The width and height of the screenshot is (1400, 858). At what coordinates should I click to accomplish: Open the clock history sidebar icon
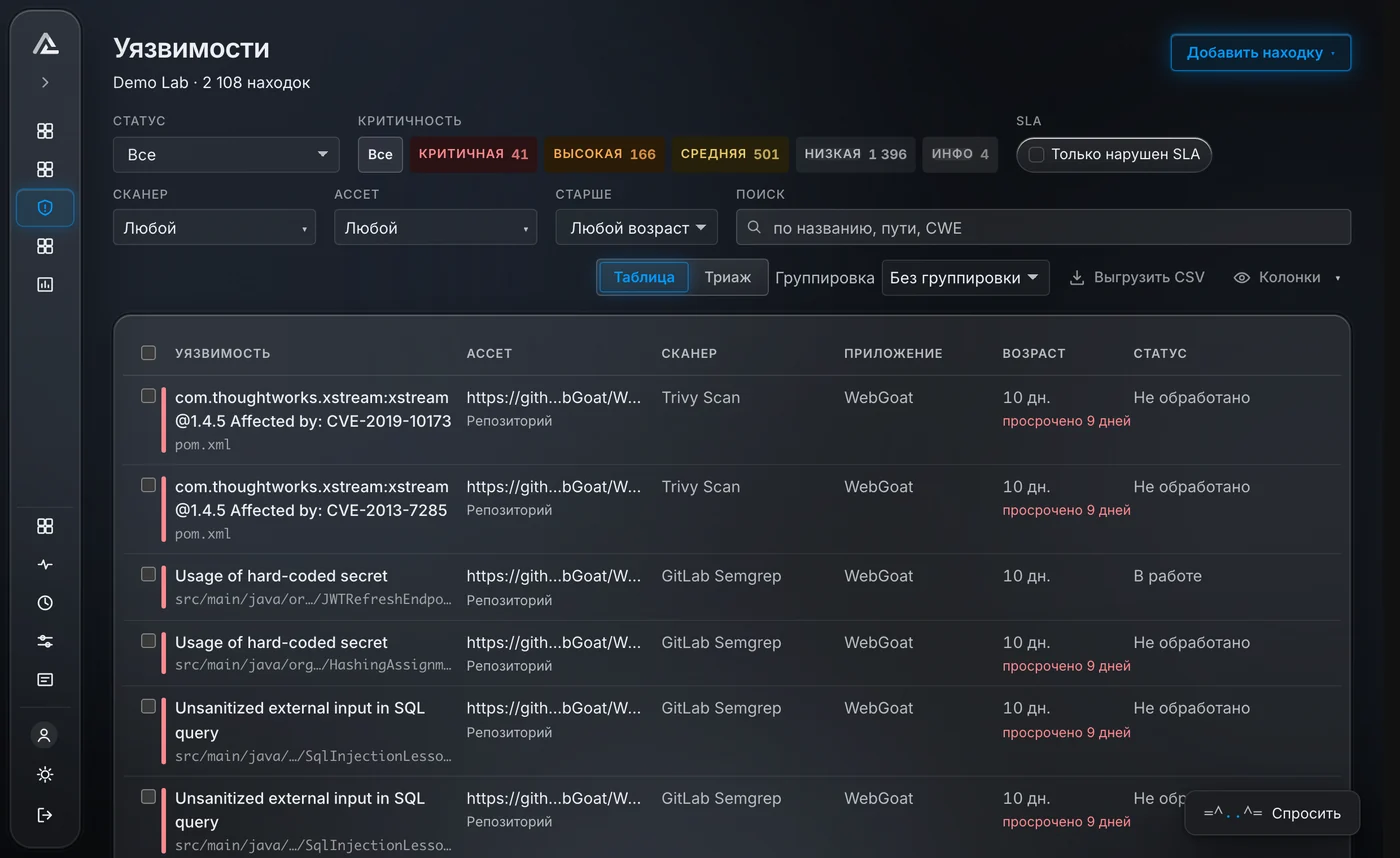coord(45,603)
